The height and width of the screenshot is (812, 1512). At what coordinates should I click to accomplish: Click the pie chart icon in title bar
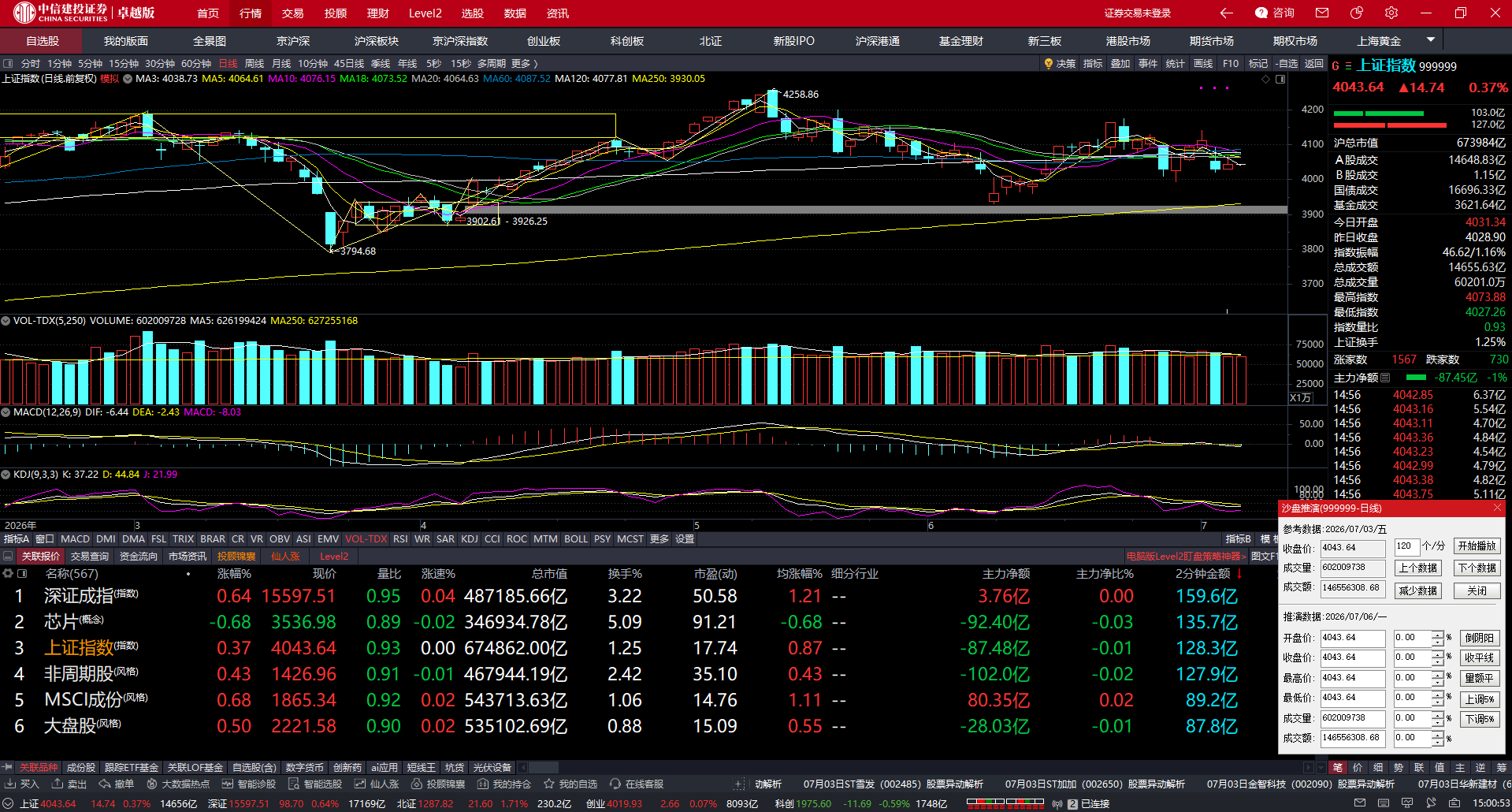coord(1357,13)
